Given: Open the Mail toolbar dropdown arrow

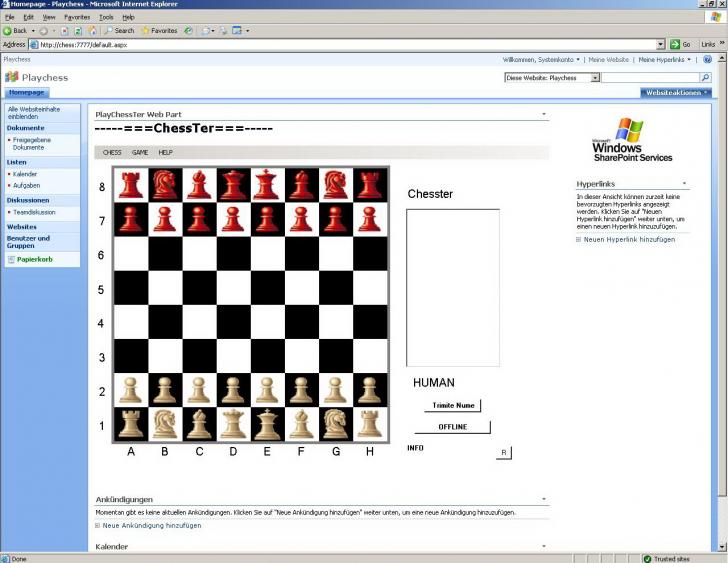Looking at the screenshot, I should click(x=213, y=31).
